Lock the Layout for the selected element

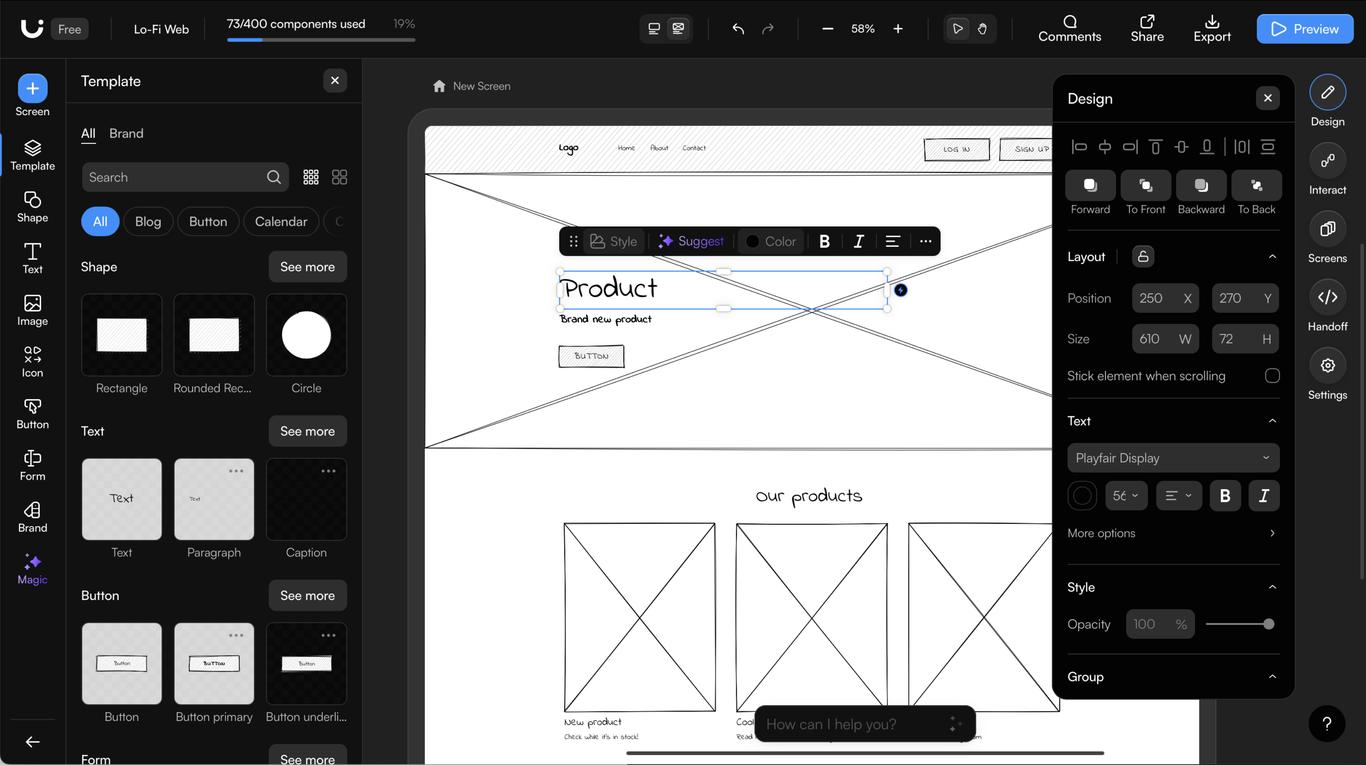(x=1142, y=256)
